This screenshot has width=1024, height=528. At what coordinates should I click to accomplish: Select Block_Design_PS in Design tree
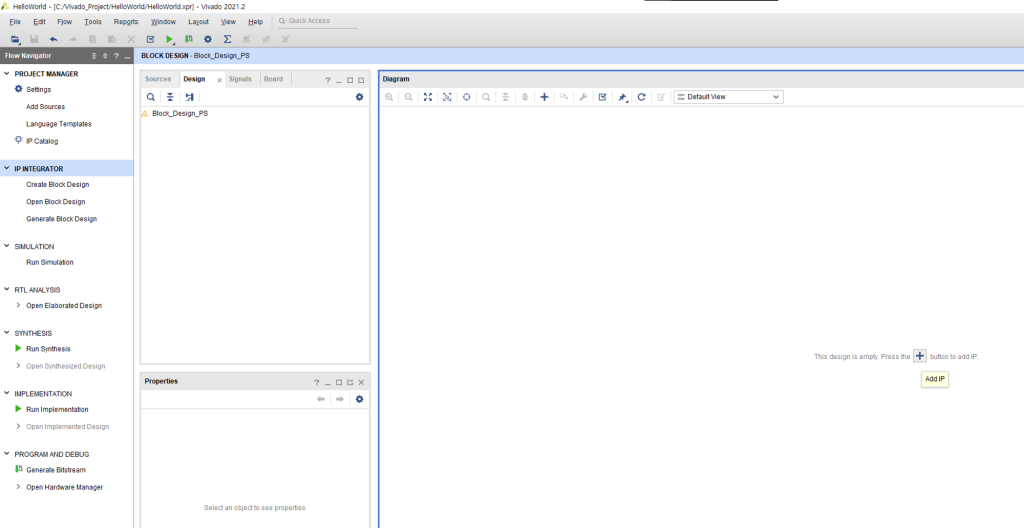click(x=180, y=114)
